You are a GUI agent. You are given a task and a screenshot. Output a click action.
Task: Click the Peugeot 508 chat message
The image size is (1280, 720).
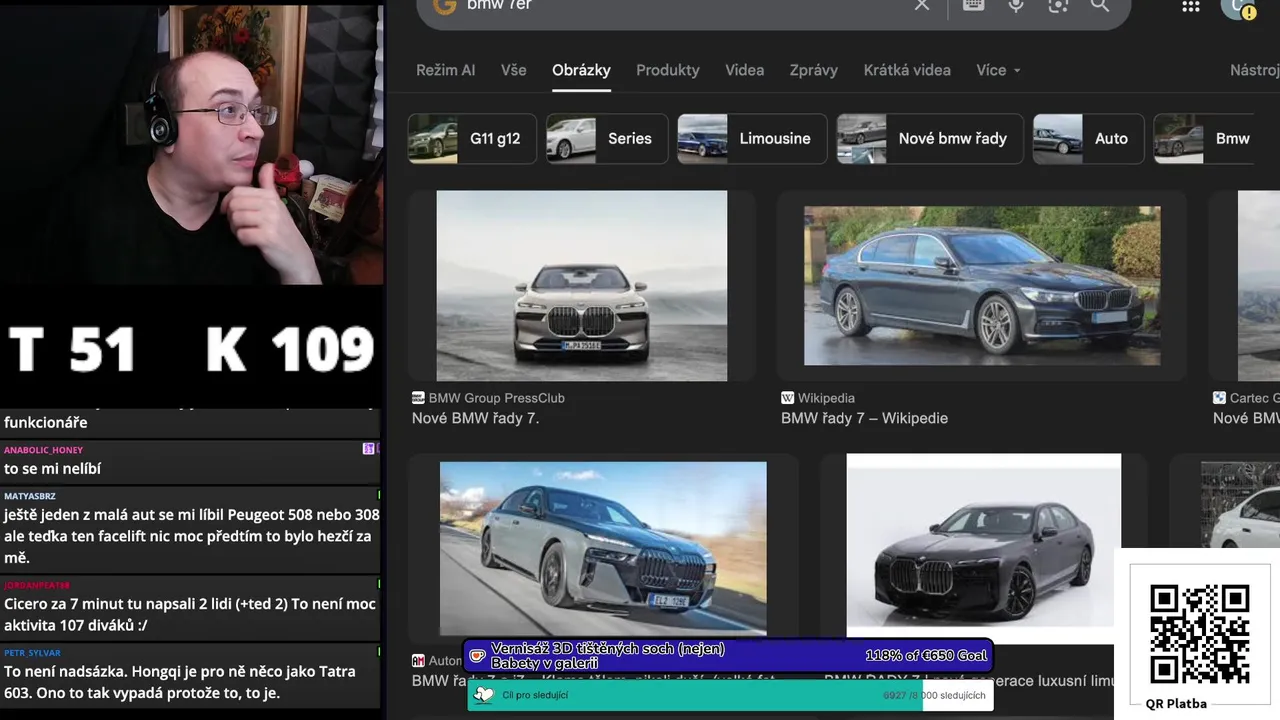(190, 536)
